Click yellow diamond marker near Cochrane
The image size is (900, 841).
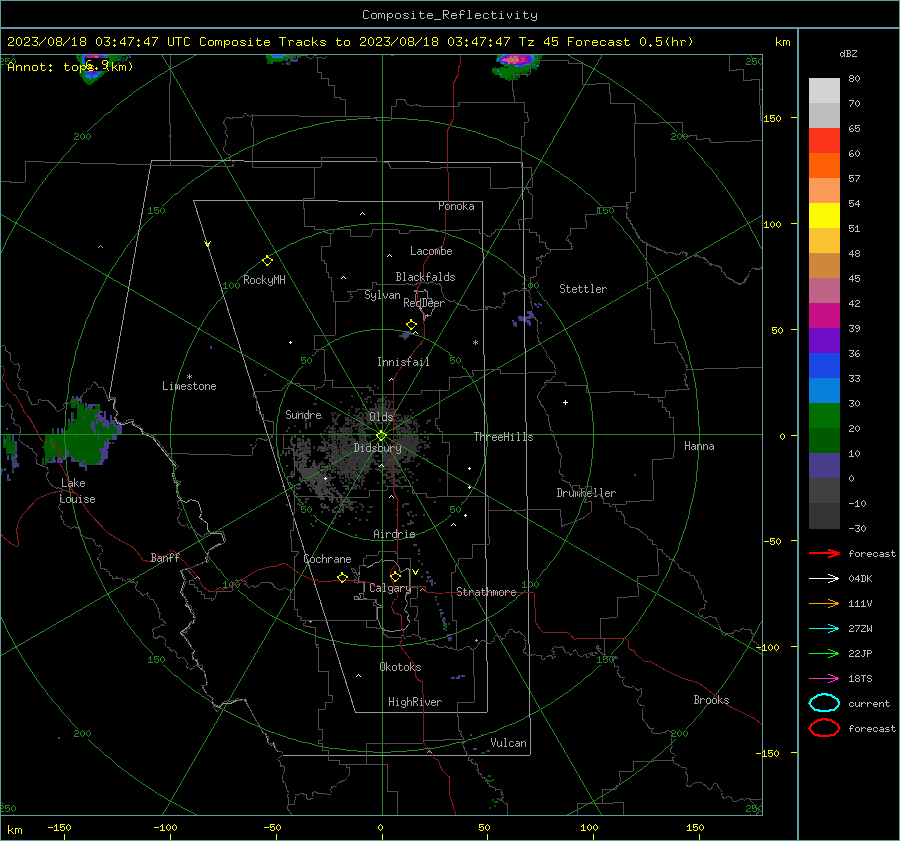click(342, 577)
